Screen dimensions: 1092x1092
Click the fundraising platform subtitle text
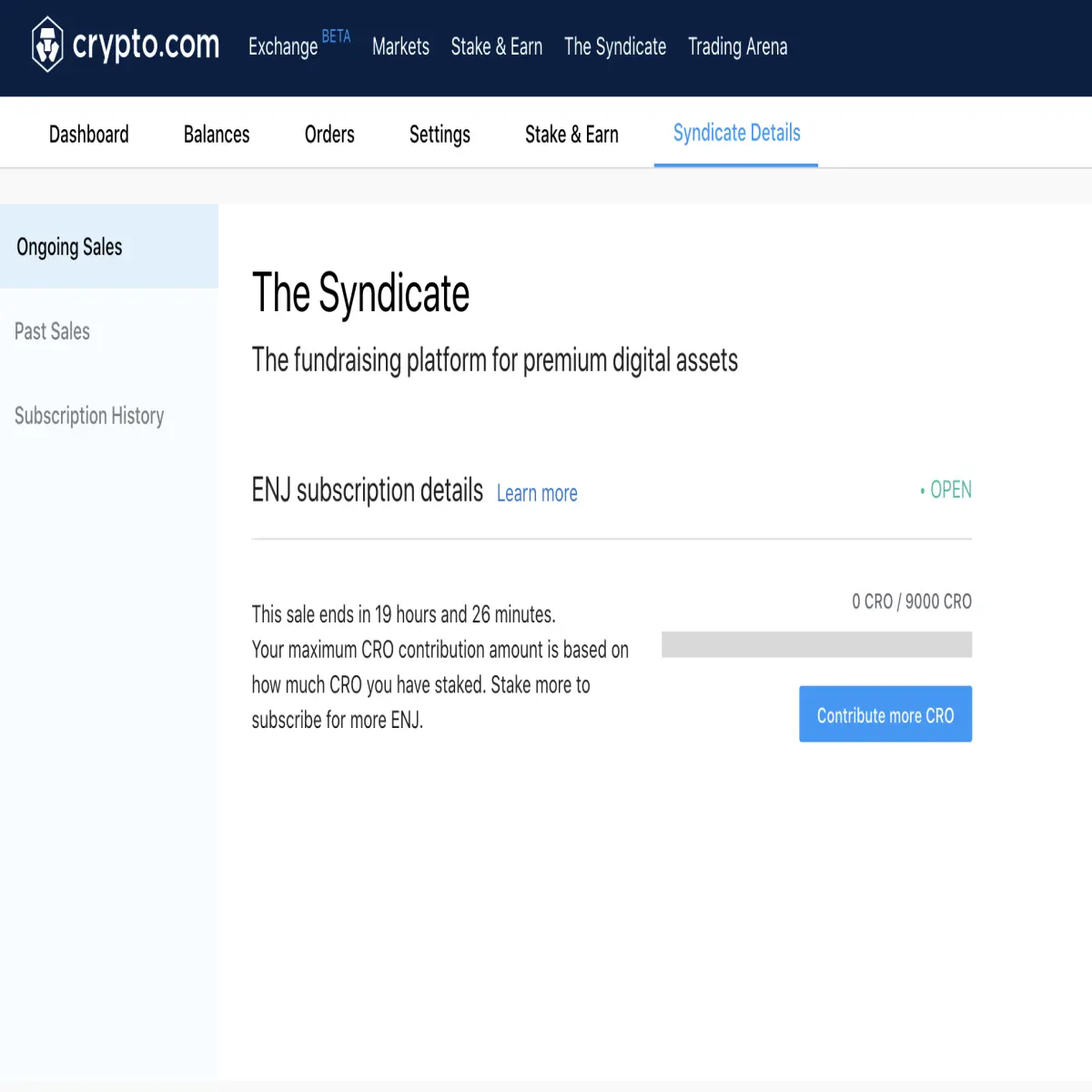pyautogui.click(x=495, y=360)
